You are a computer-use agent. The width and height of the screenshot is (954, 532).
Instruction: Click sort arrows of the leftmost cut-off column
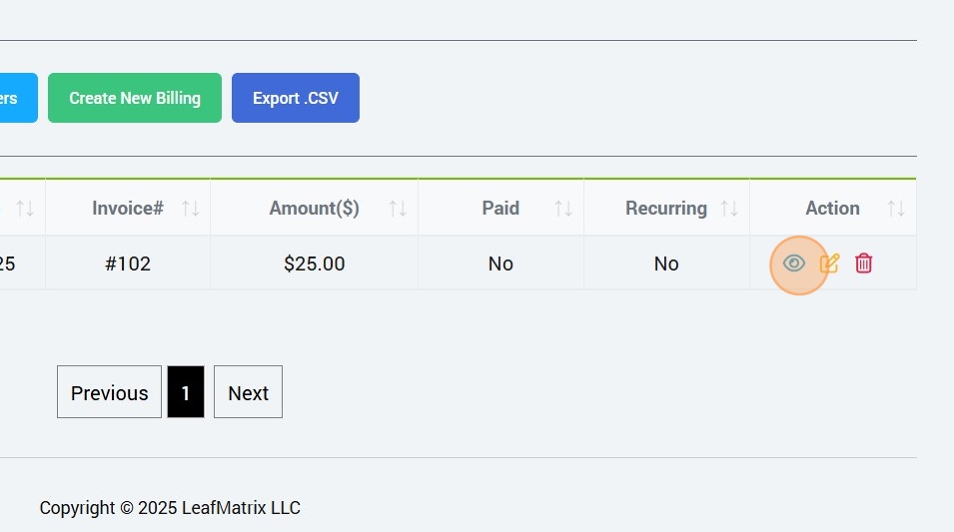(x=25, y=209)
